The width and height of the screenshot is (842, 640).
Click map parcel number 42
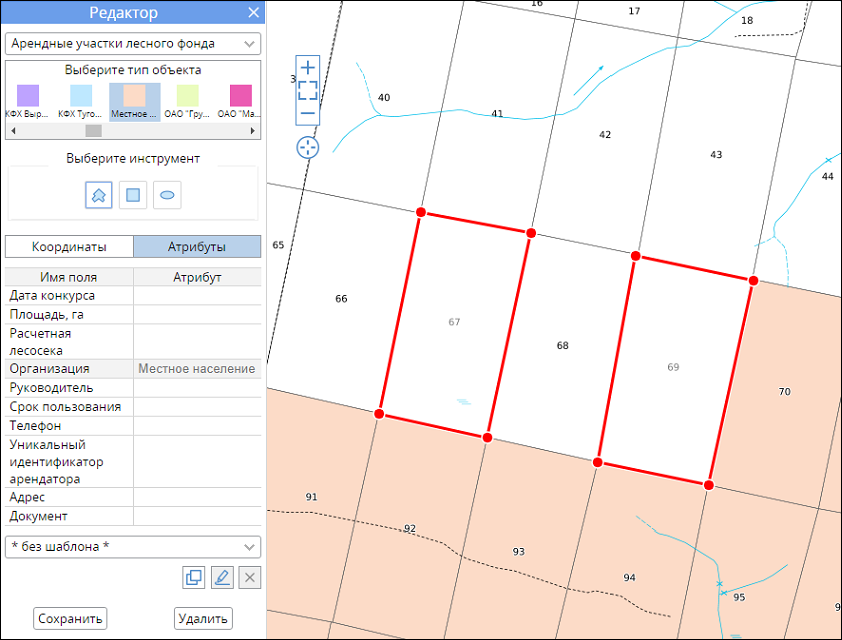click(605, 134)
